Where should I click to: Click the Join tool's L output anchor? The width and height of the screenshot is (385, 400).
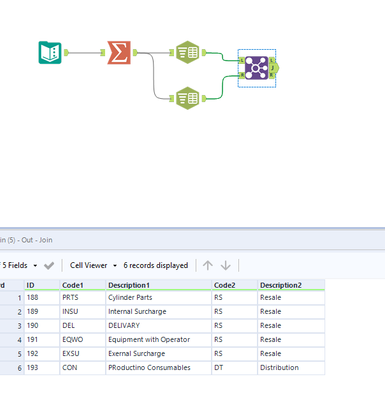click(272, 60)
